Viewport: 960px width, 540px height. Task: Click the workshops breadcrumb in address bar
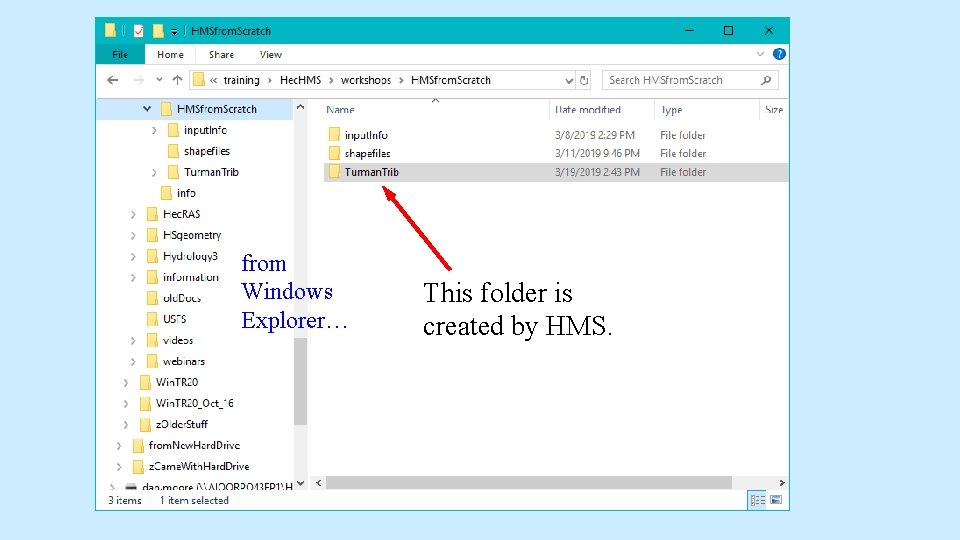366,80
